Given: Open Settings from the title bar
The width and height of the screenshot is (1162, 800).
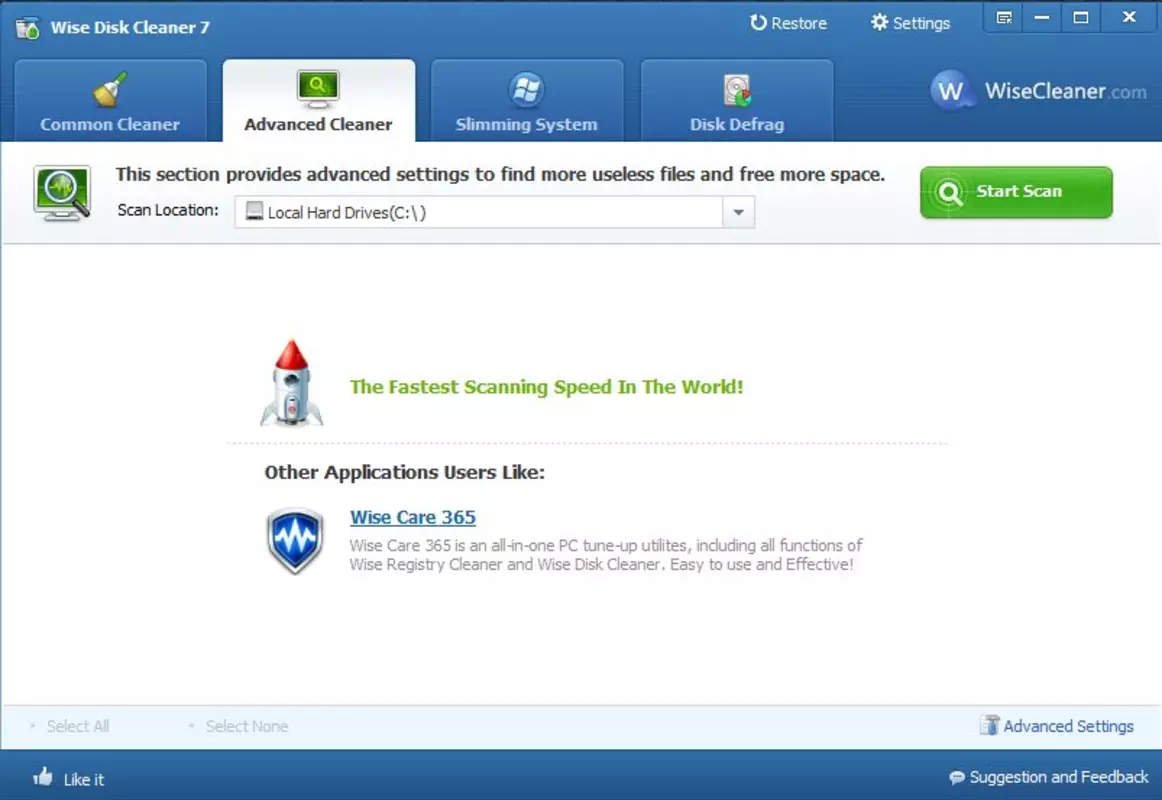Looking at the screenshot, I should click(910, 23).
